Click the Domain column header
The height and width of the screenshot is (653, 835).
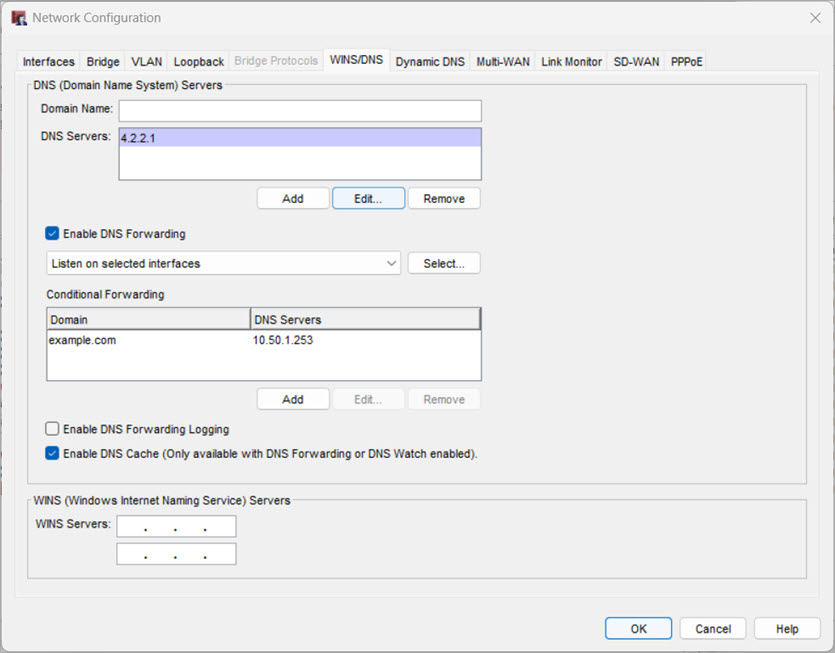[148, 320]
